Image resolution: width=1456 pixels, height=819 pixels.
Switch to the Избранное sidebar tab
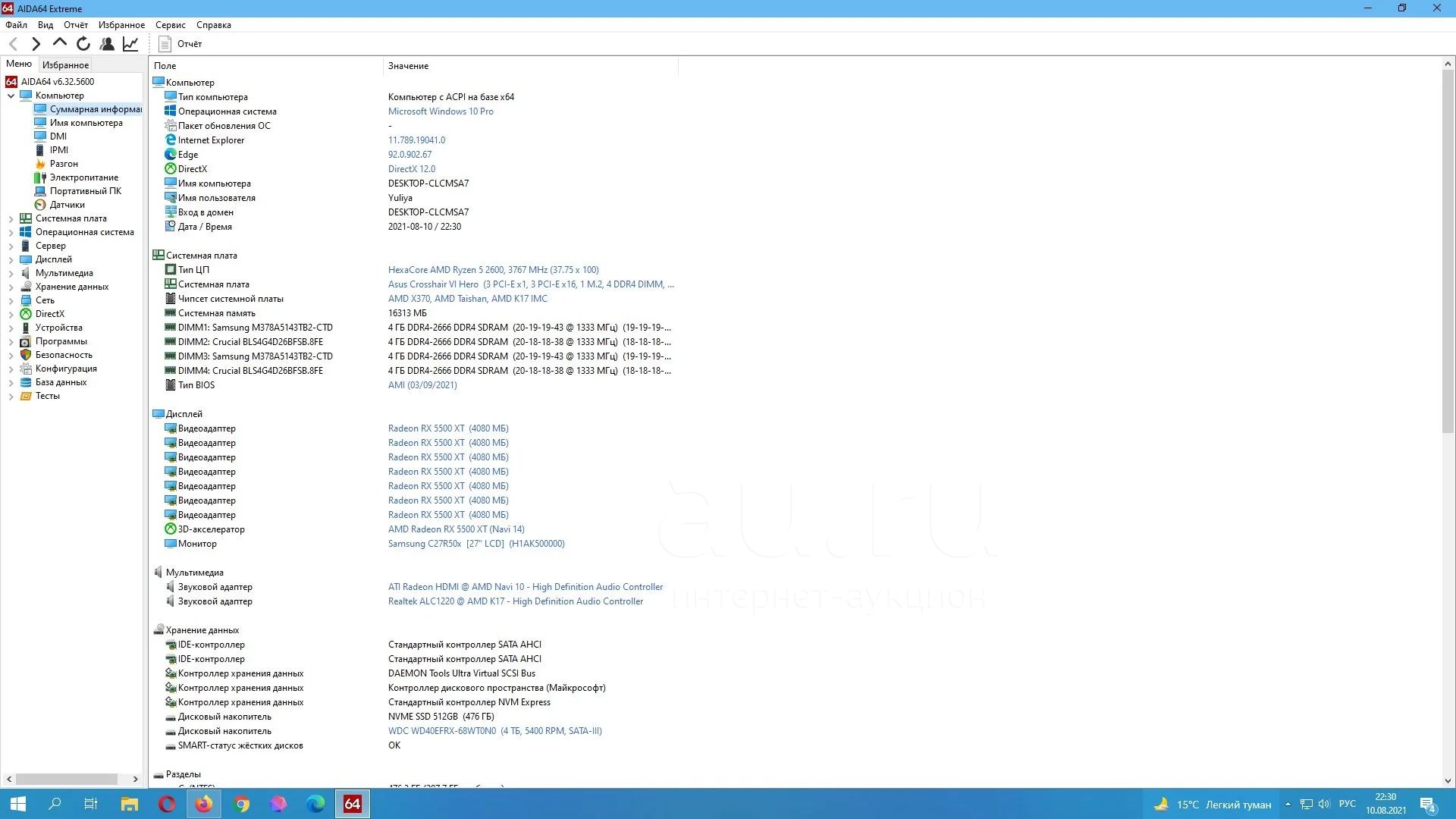[x=65, y=65]
